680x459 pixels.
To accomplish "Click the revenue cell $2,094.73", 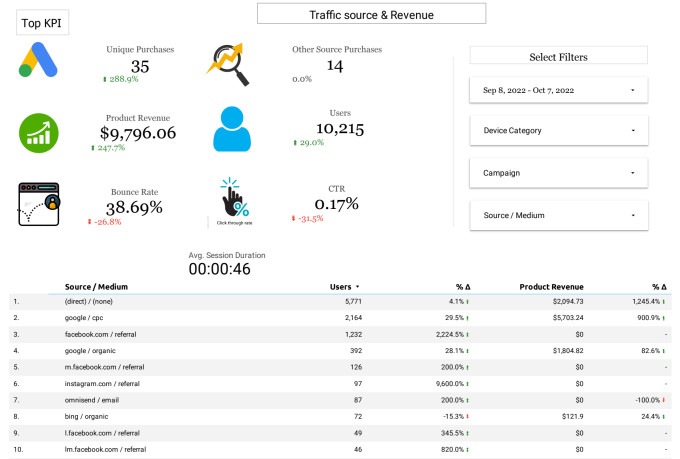I will [568, 301].
